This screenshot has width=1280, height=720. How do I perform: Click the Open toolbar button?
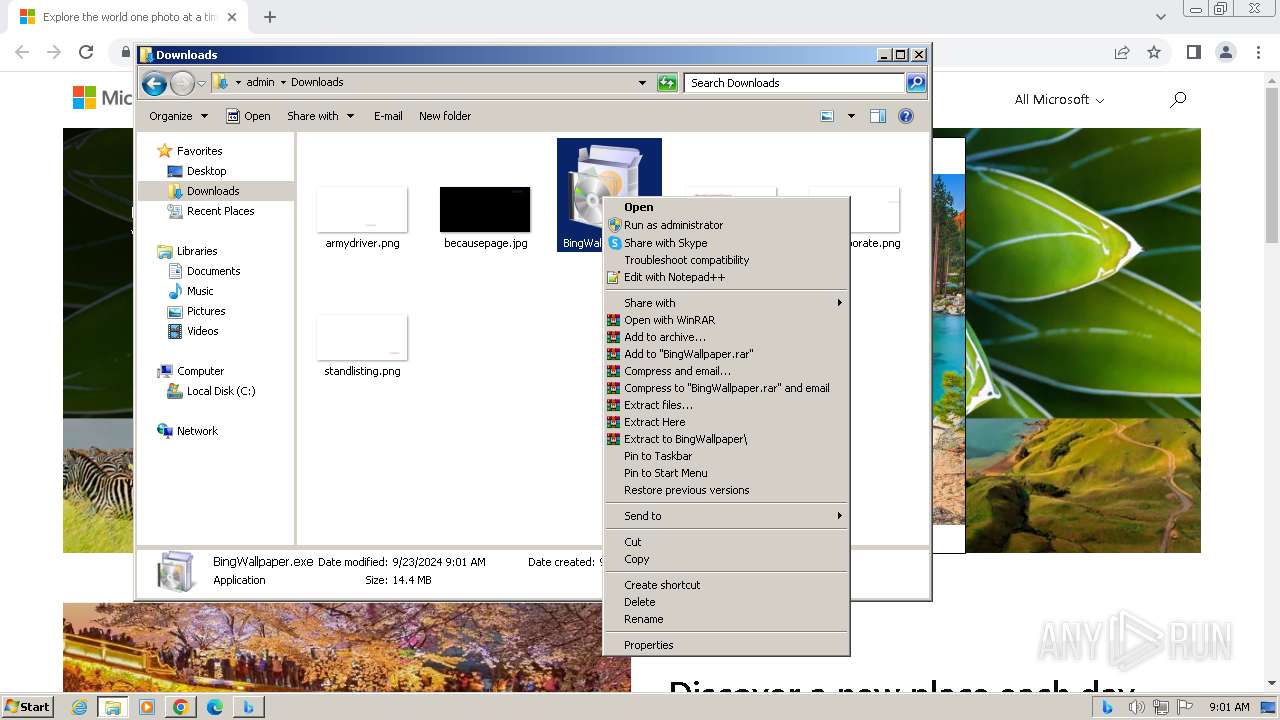point(248,116)
